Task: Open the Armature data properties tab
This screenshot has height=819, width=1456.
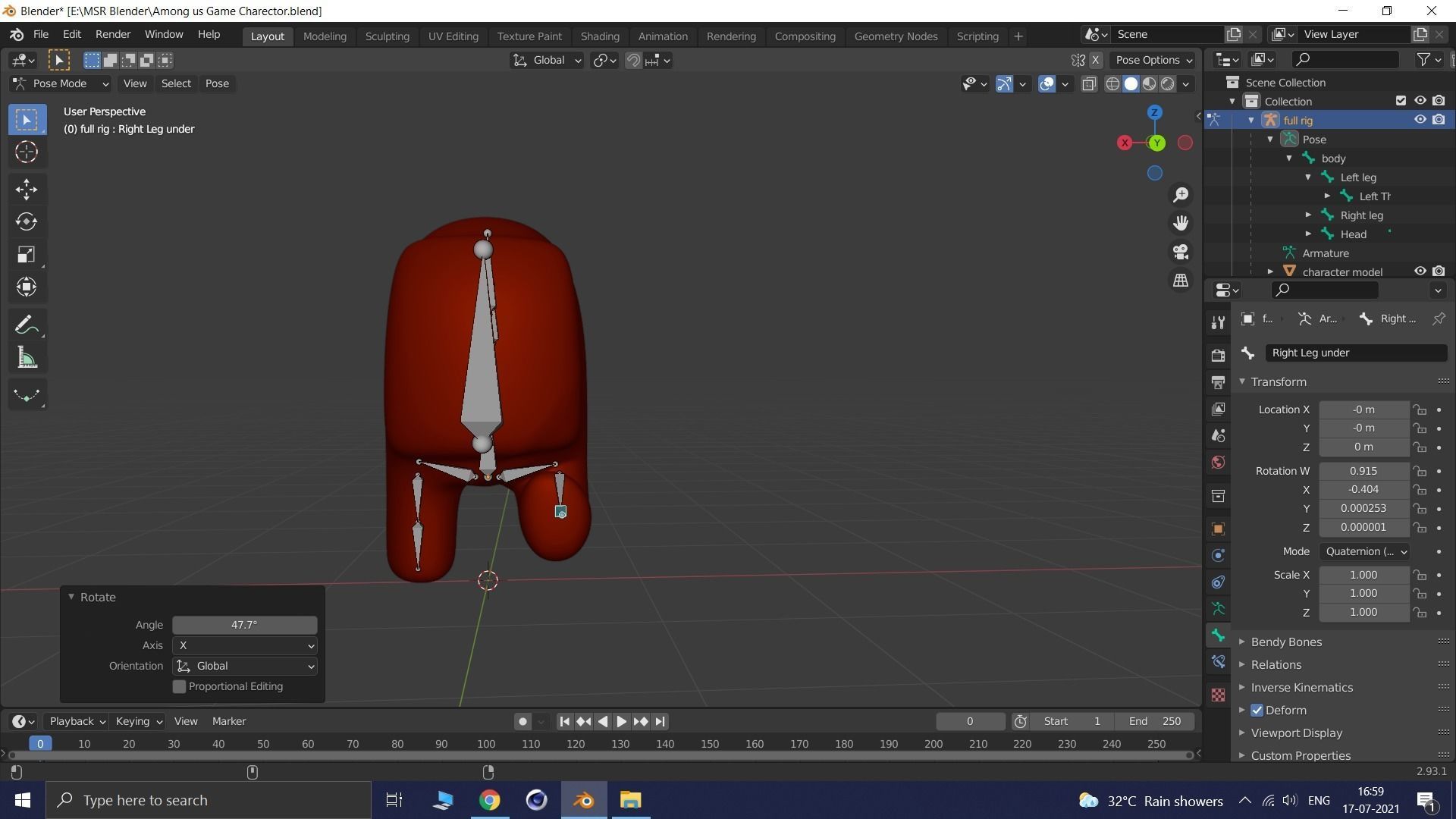Action: 1218,609
